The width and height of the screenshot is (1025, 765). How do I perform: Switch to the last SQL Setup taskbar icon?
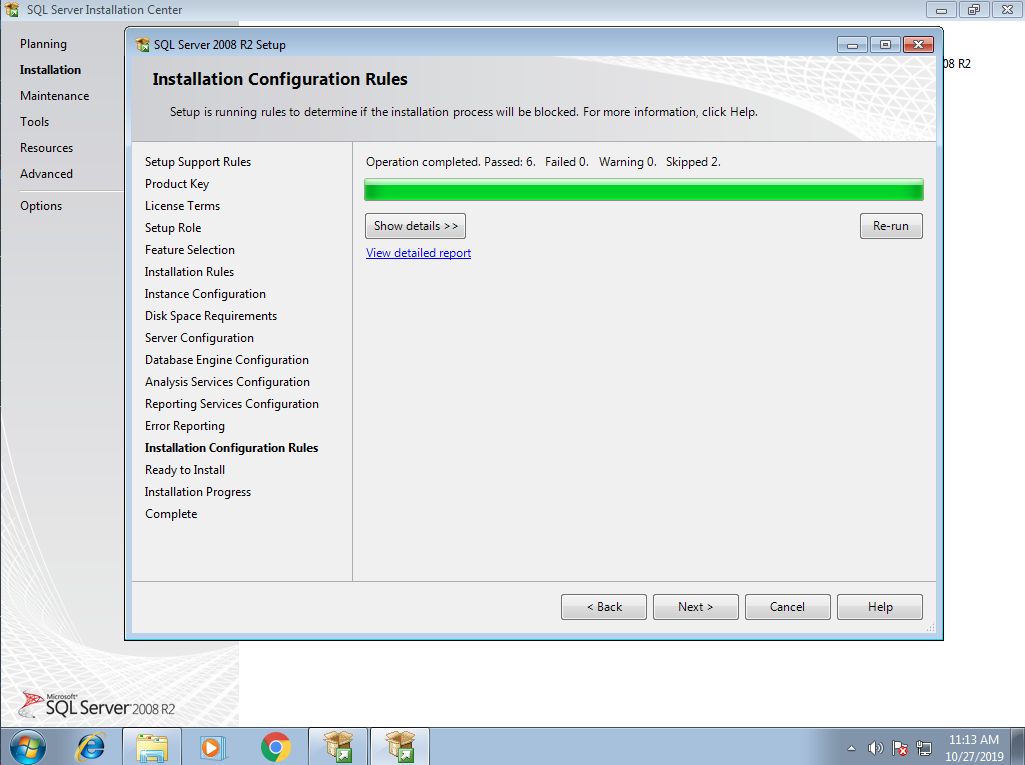[400, 746]
